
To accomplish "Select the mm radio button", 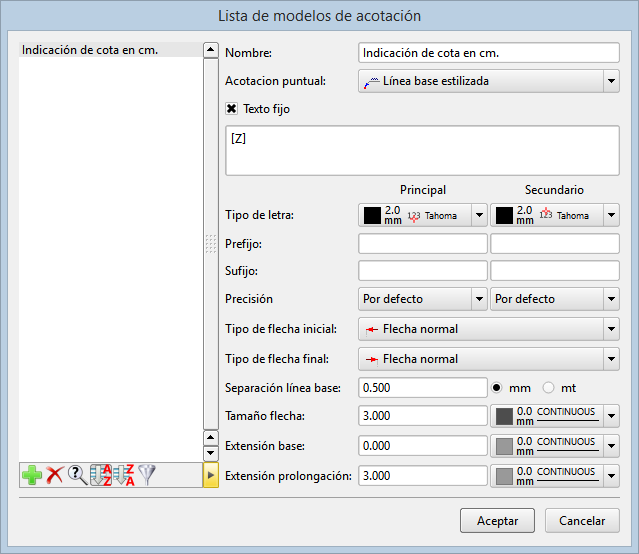I will pos(496,388).
